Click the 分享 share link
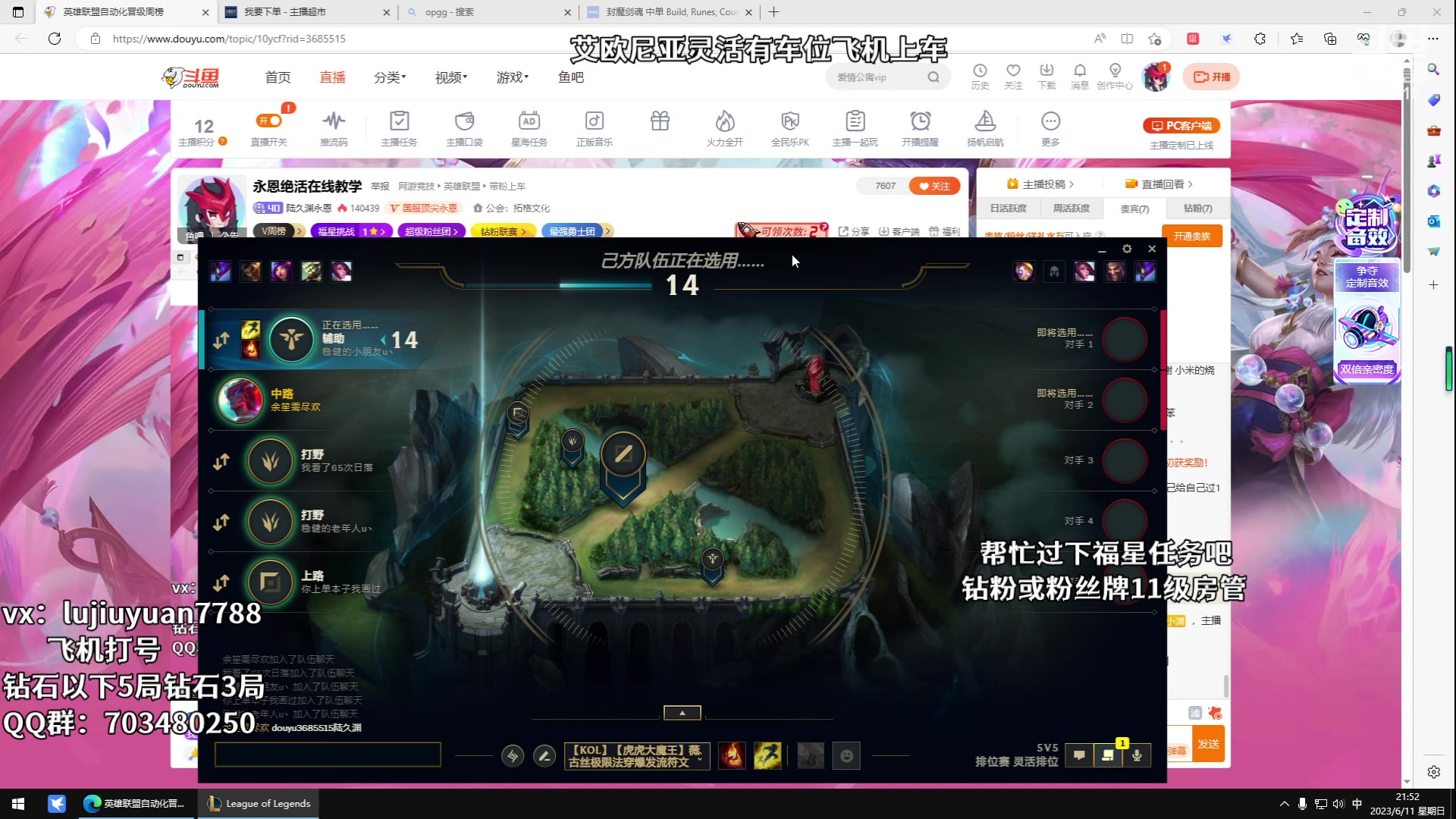The width and height of the screenshot is (1456, 819). pyautogui.click(x=854, y=231)
